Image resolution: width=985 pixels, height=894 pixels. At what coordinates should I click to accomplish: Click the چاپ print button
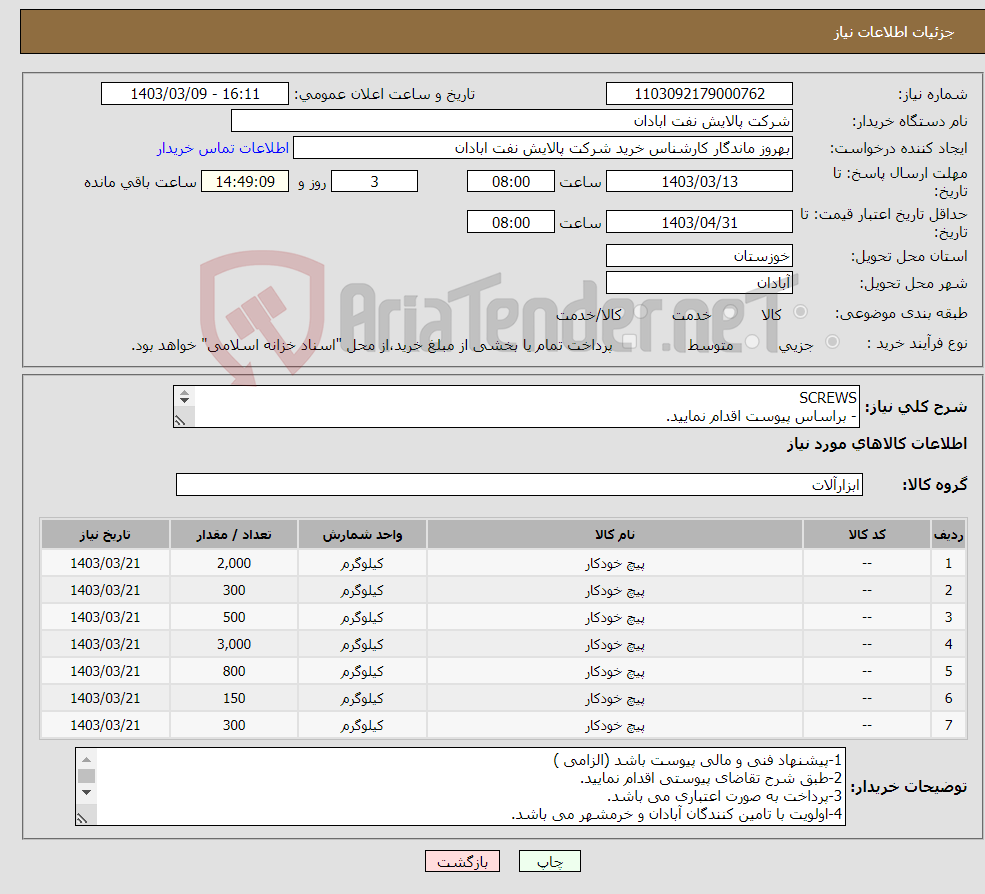[550, 861]
